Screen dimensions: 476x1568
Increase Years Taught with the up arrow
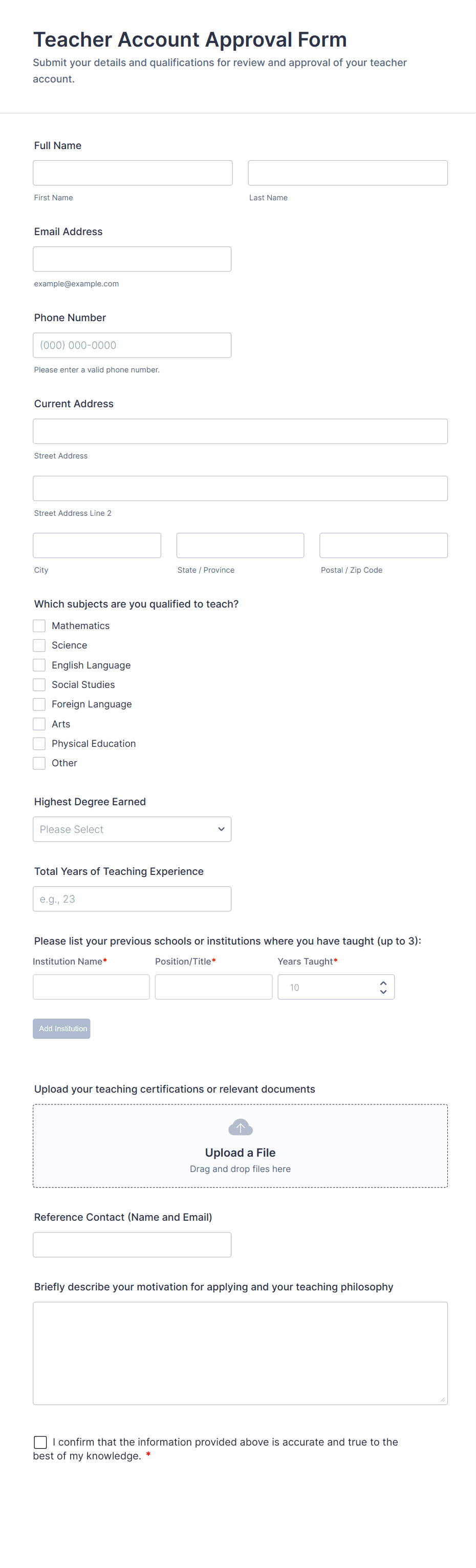point(383,983)
